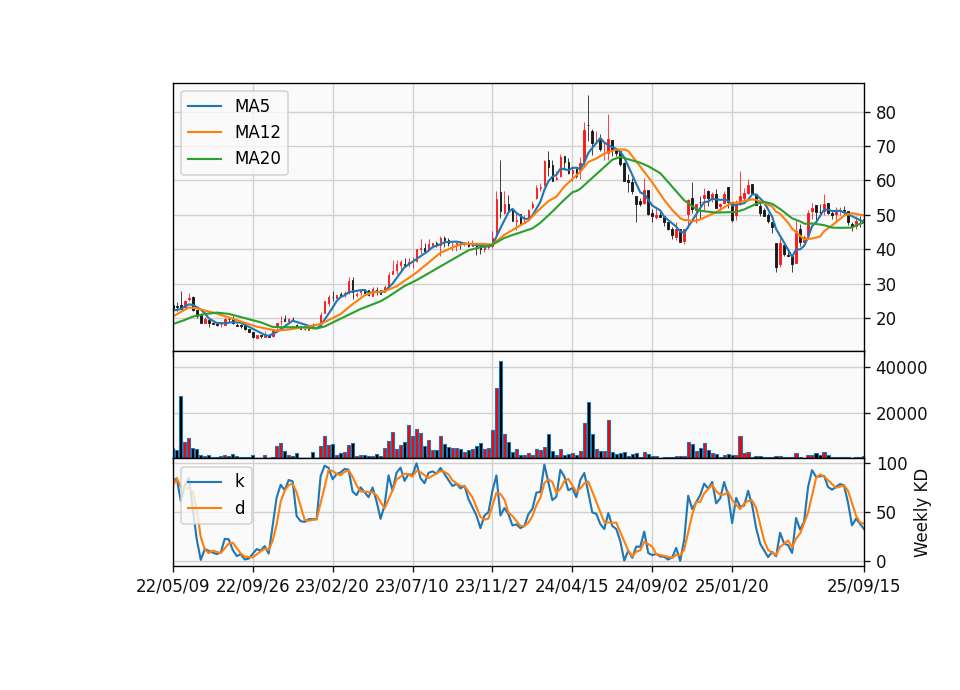Click the 22/05/09 date axis label
960x690 pixels.
pyautogui.click(x=173, y=586)
